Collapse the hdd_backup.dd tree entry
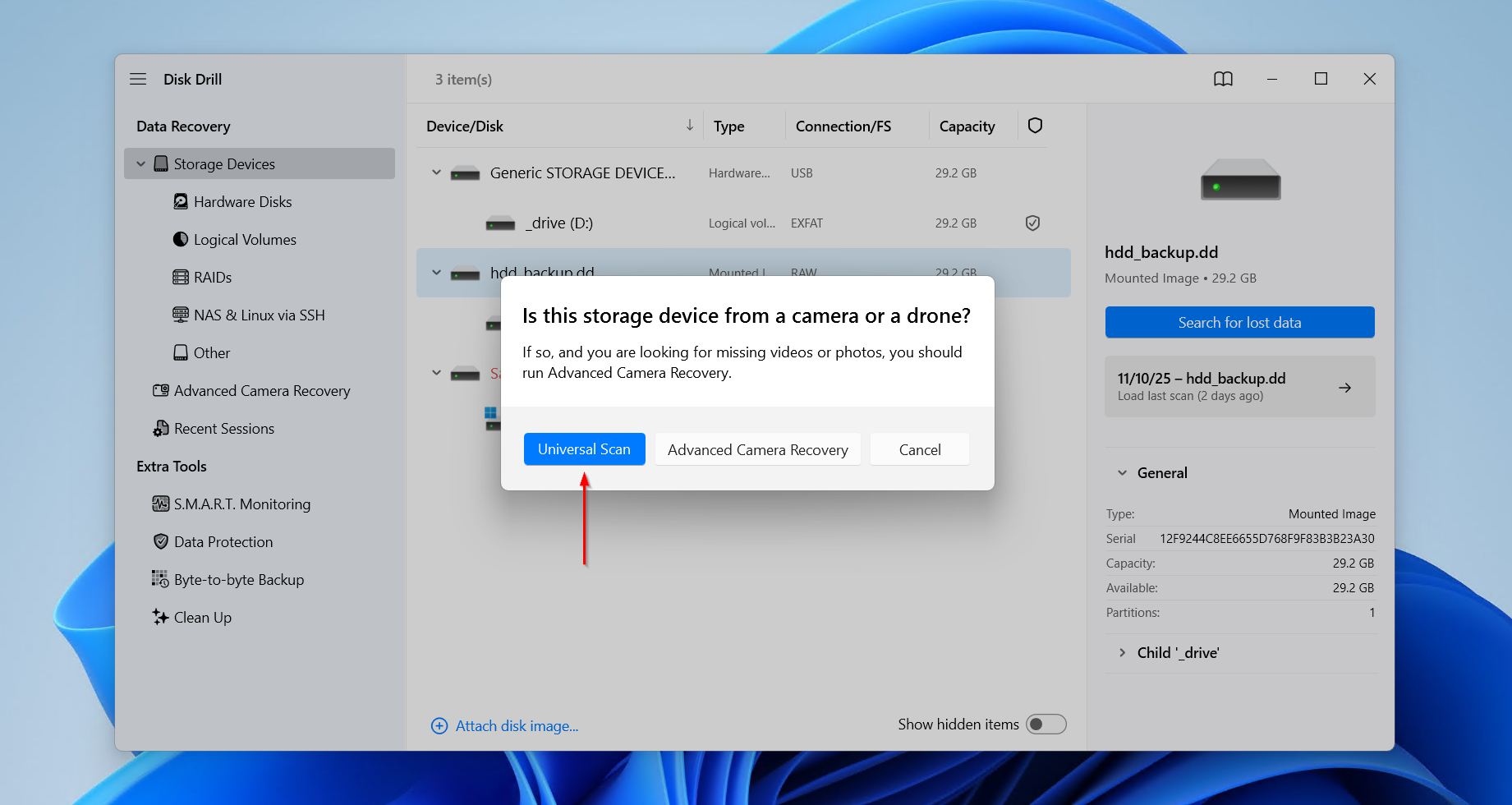 pyautogui.click(x=436, y=272)
